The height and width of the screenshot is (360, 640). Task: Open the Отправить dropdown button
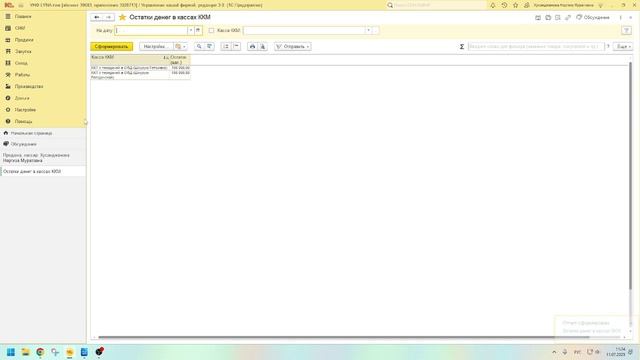pos(293,47)
